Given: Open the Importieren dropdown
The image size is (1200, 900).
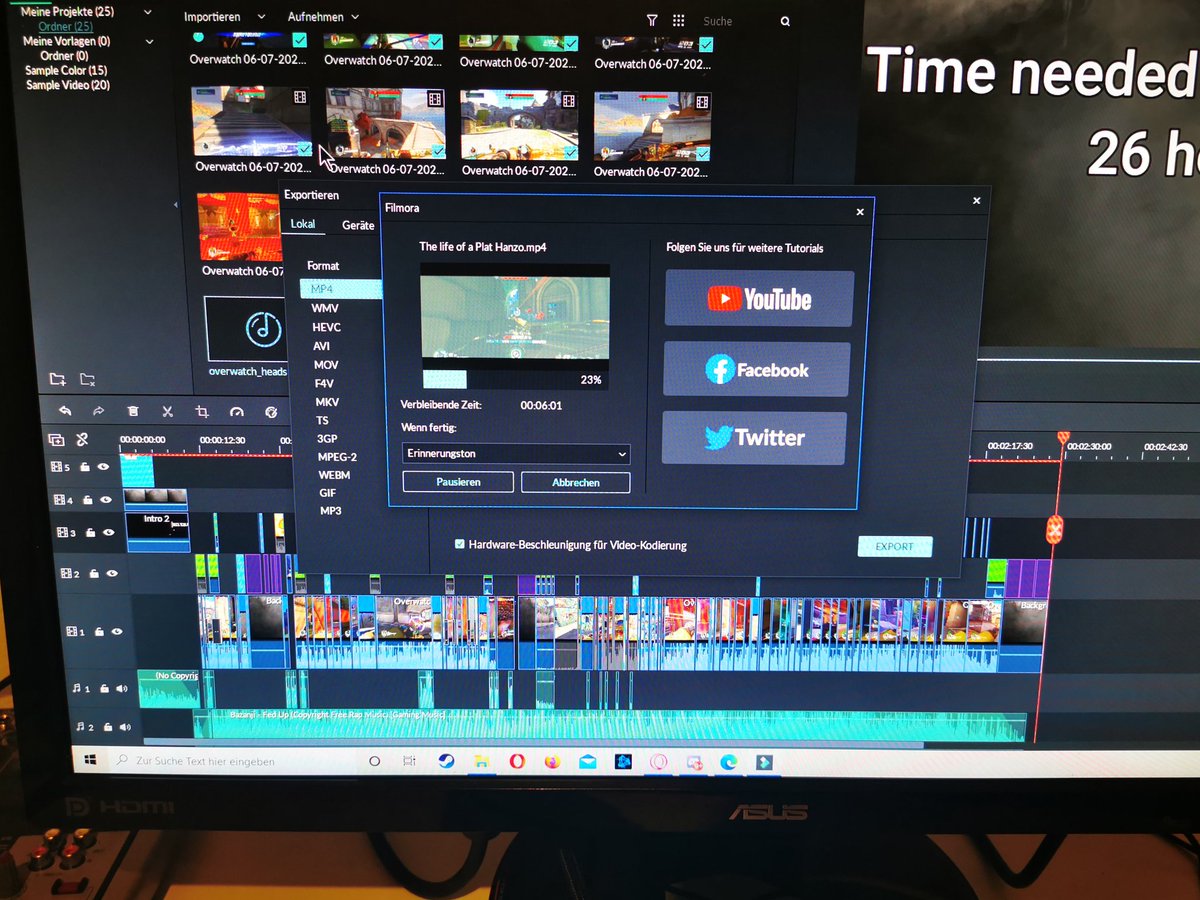Looking at the screenshot, I should (x=225, y=17).
